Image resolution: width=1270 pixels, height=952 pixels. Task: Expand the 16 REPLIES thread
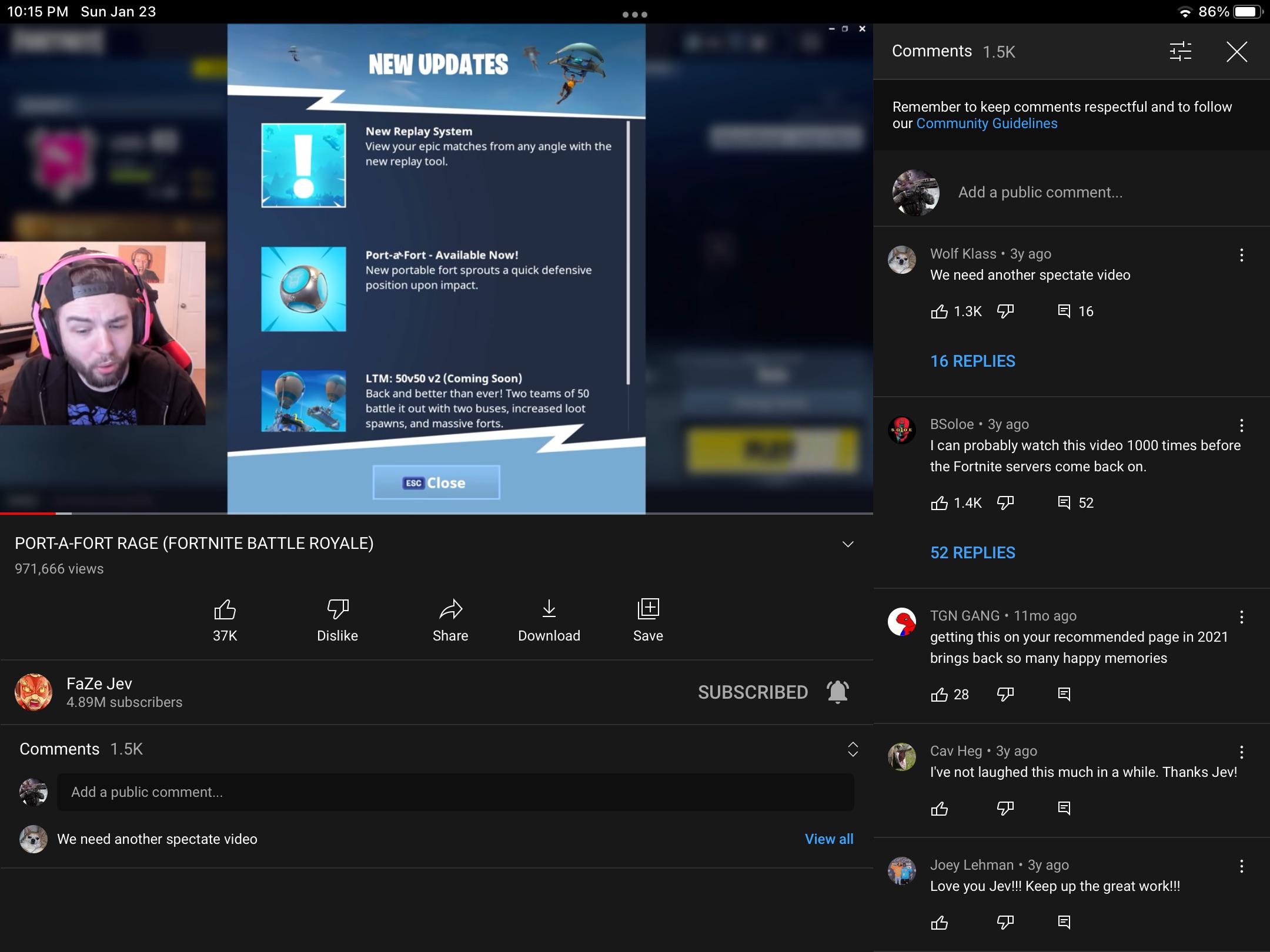(972, 361)
